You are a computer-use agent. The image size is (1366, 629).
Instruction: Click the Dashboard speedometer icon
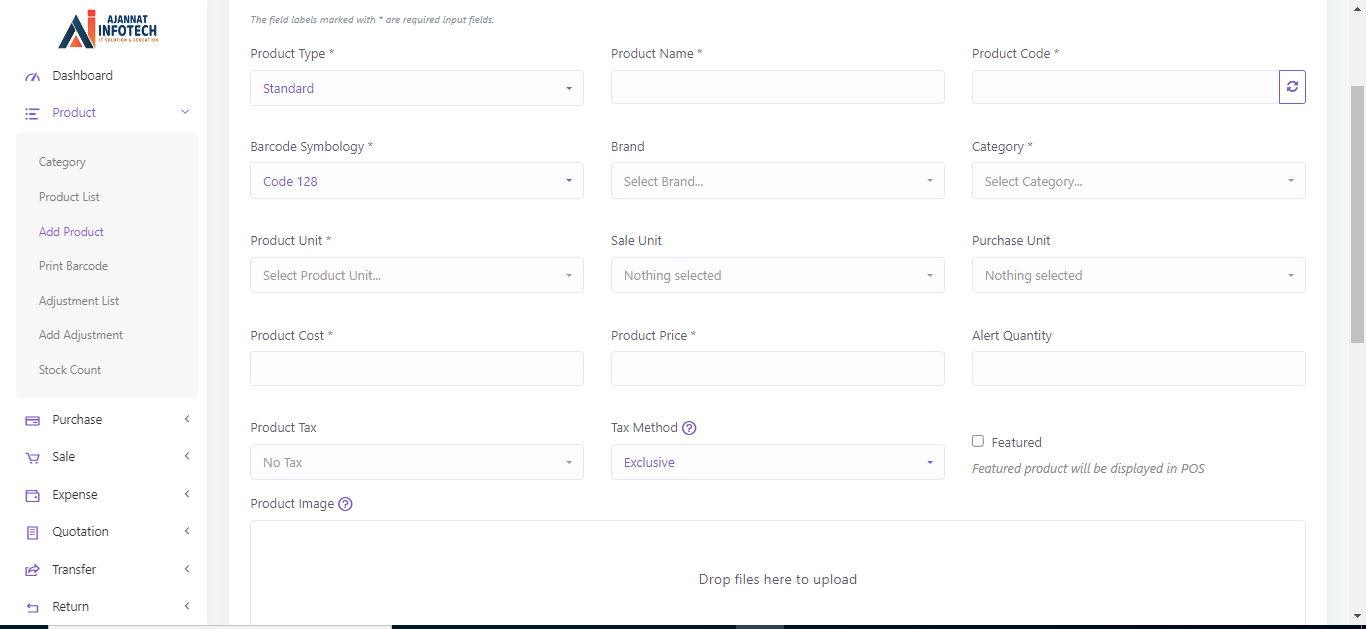(32, 76)
